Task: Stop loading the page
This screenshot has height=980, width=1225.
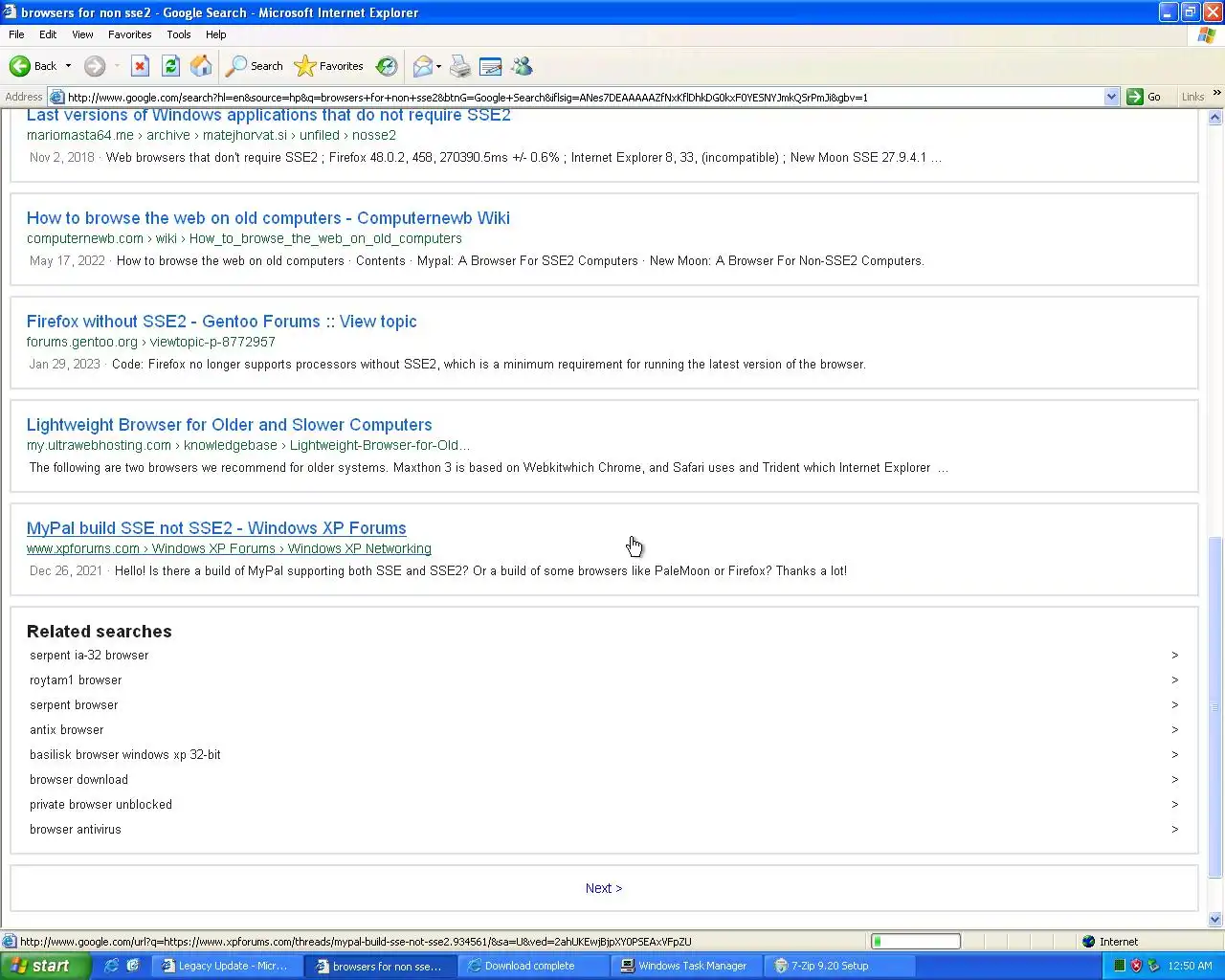Action: (140, 66)
